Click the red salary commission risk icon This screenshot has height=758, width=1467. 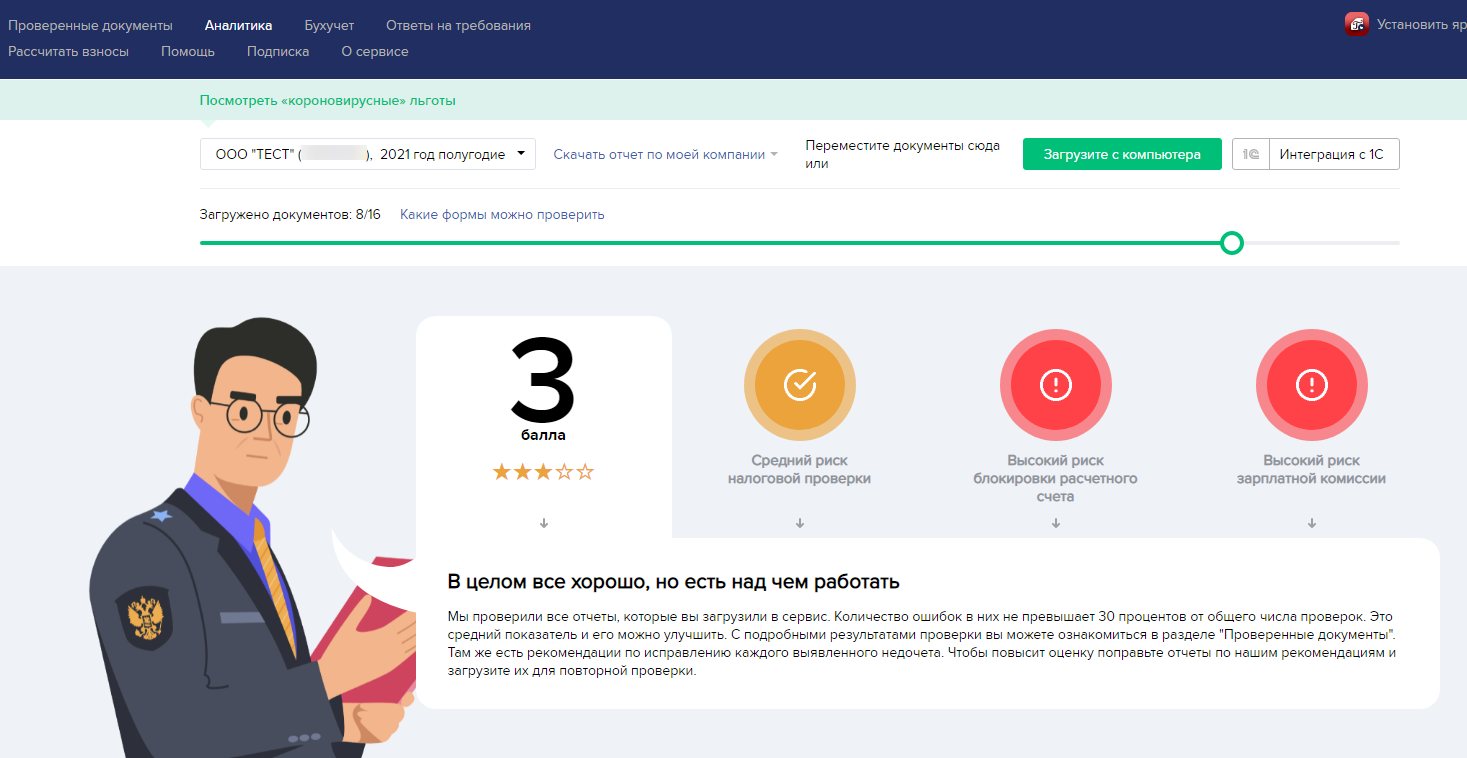point(1311,385)
